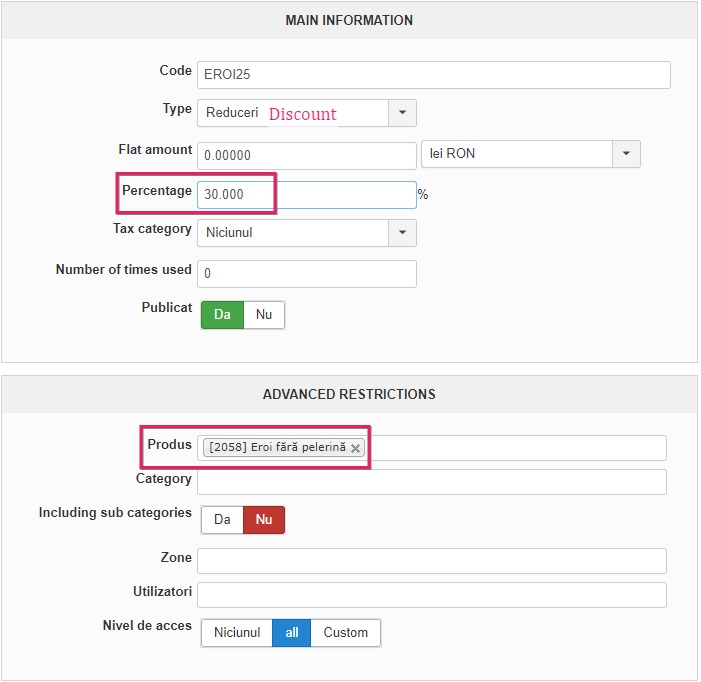Pick Custom access level
Image resolution: width=701 pixels, height=682 pixels.
pyautogui.click(x=345, y=633)
